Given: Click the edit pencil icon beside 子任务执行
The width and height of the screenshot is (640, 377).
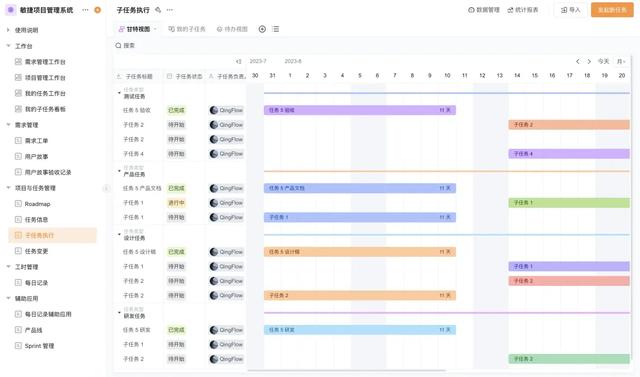Looking at the screenshot, I should 158,10.
